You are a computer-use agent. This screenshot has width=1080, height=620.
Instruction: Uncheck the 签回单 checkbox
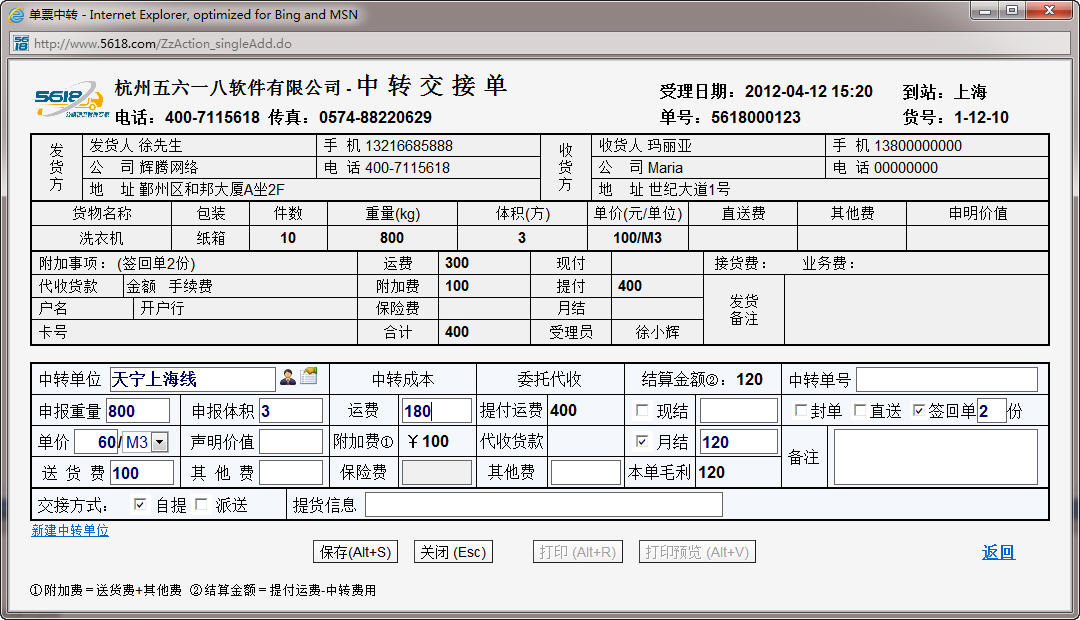pyautogui.click(x=919, y=410)
